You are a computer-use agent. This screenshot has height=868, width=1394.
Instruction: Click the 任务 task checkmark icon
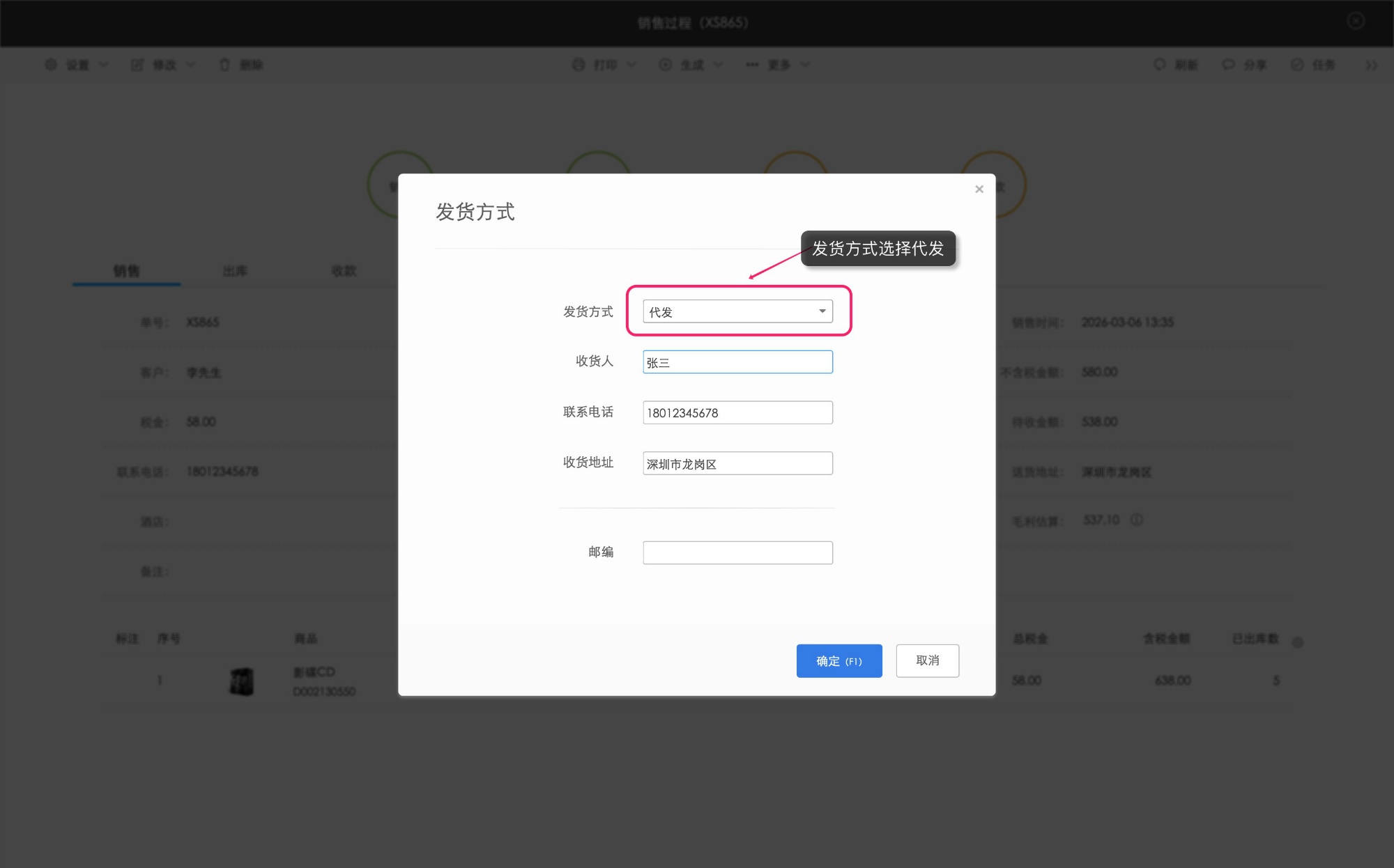point(1296,64)
